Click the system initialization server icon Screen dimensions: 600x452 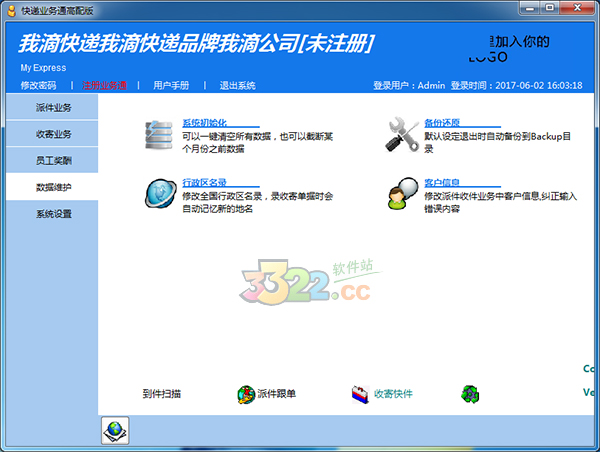pos(158,135)
